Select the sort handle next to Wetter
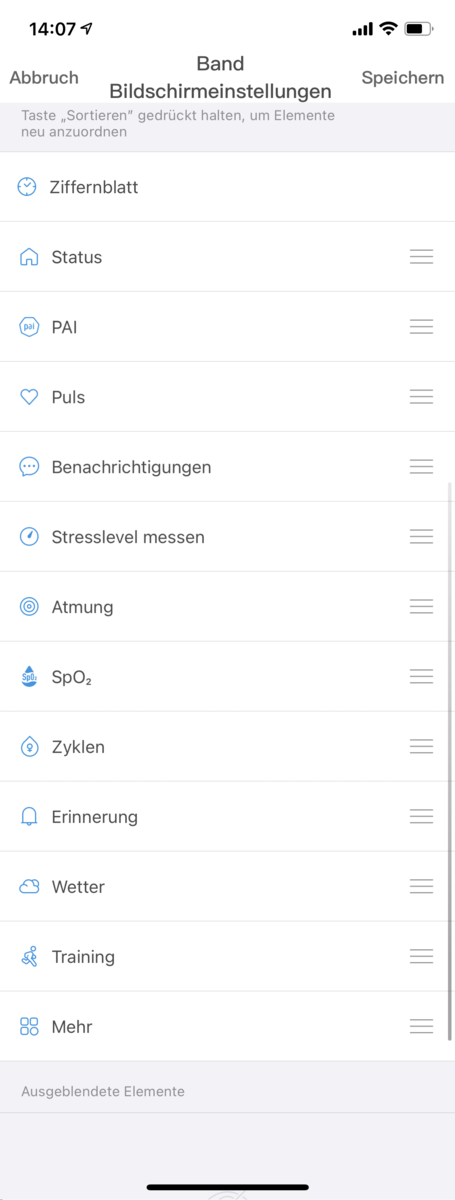 (x=422, y=887)
